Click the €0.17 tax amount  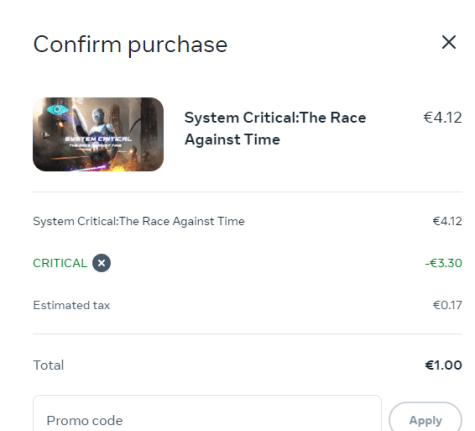click(x=448, y=305)
